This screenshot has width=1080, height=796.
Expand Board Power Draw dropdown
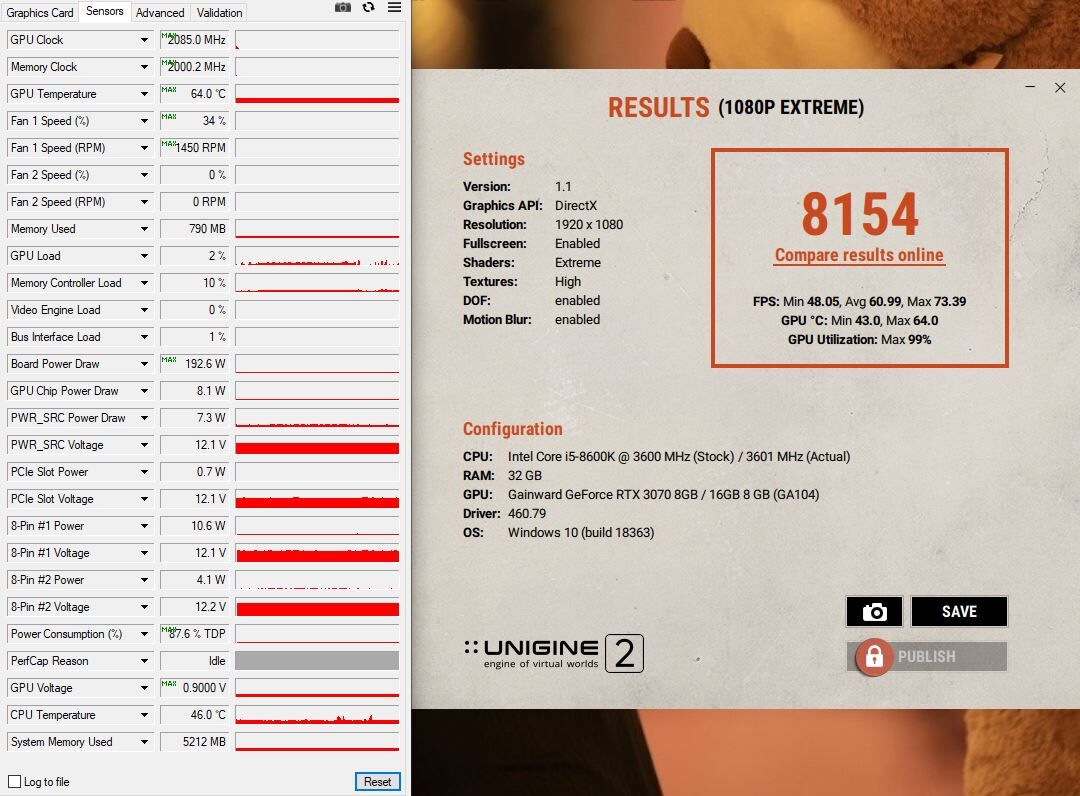point(144,364)
